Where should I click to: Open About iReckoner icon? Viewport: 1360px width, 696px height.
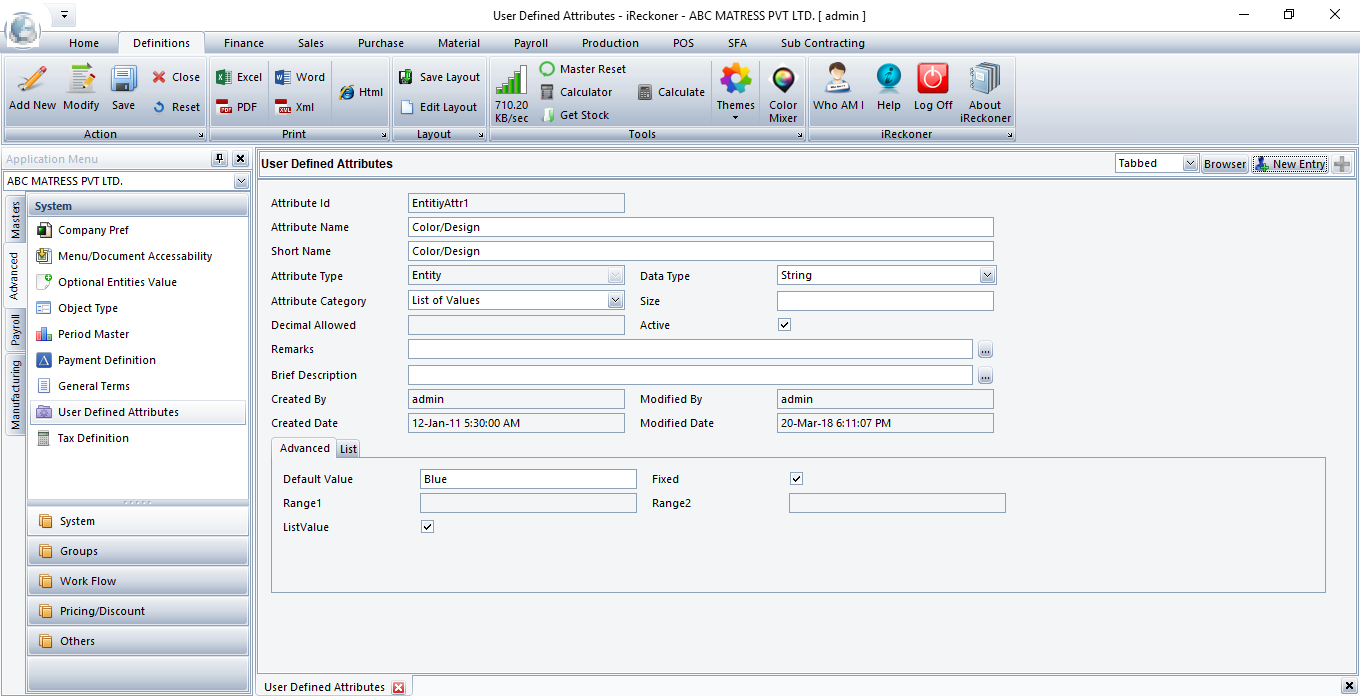985,92
